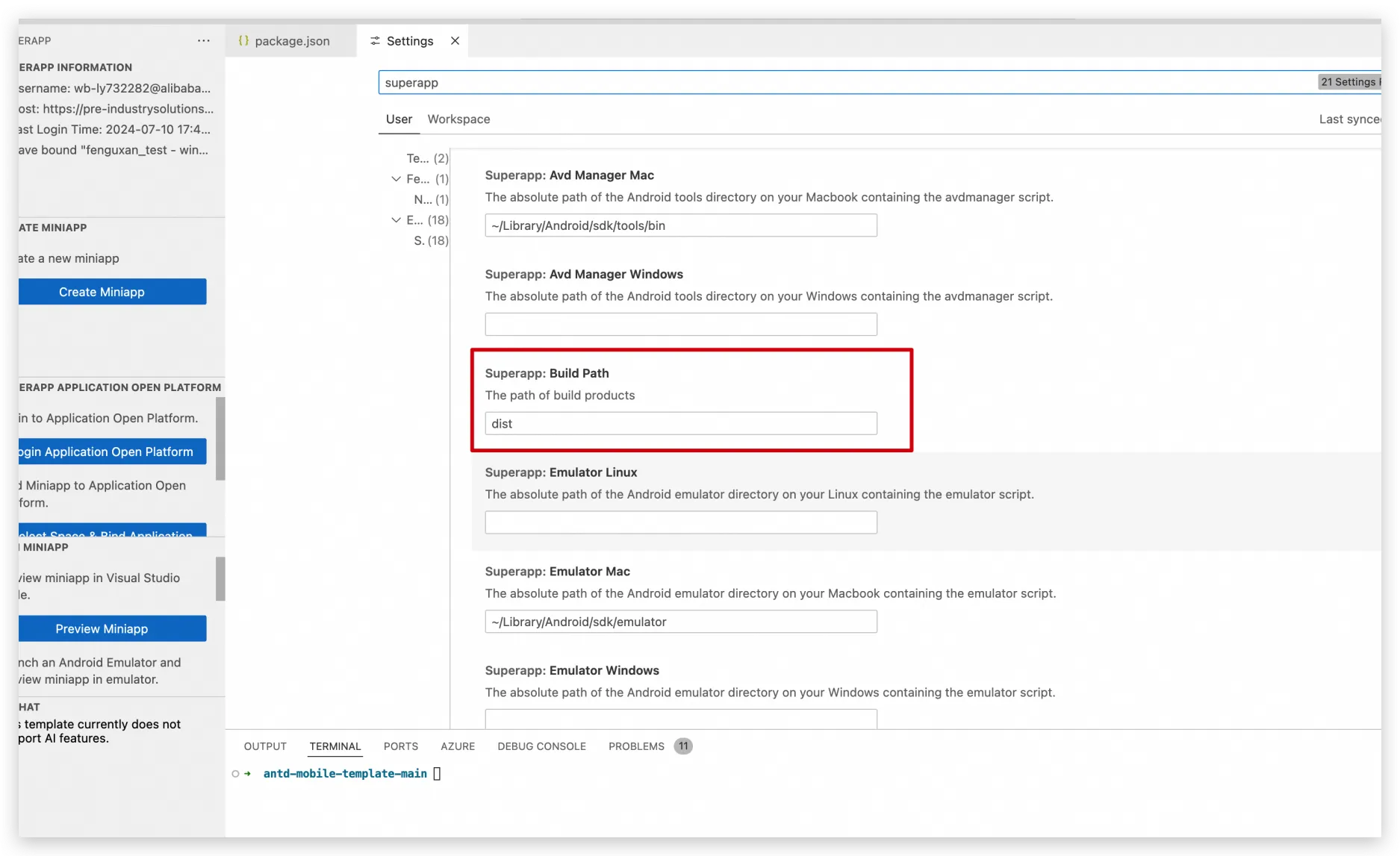Click the empty Emulator Linux path field
Image resolution: width=1400 pixels, height=856 pixels.
point(681,522)
